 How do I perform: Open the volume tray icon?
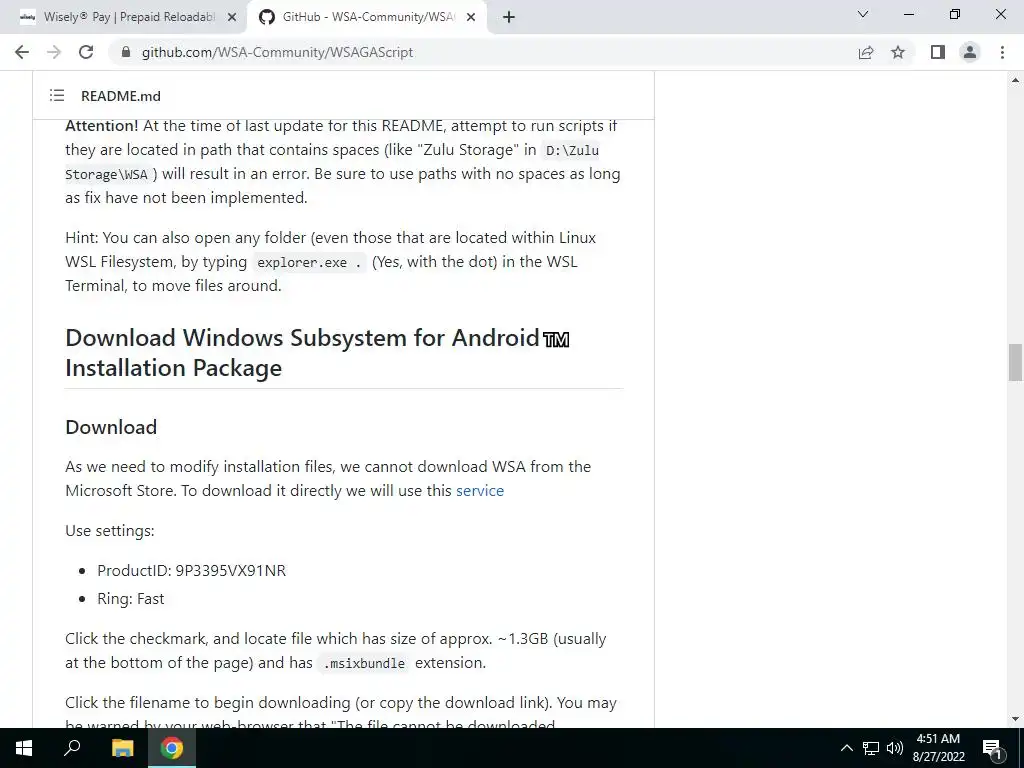click(895, 748)
